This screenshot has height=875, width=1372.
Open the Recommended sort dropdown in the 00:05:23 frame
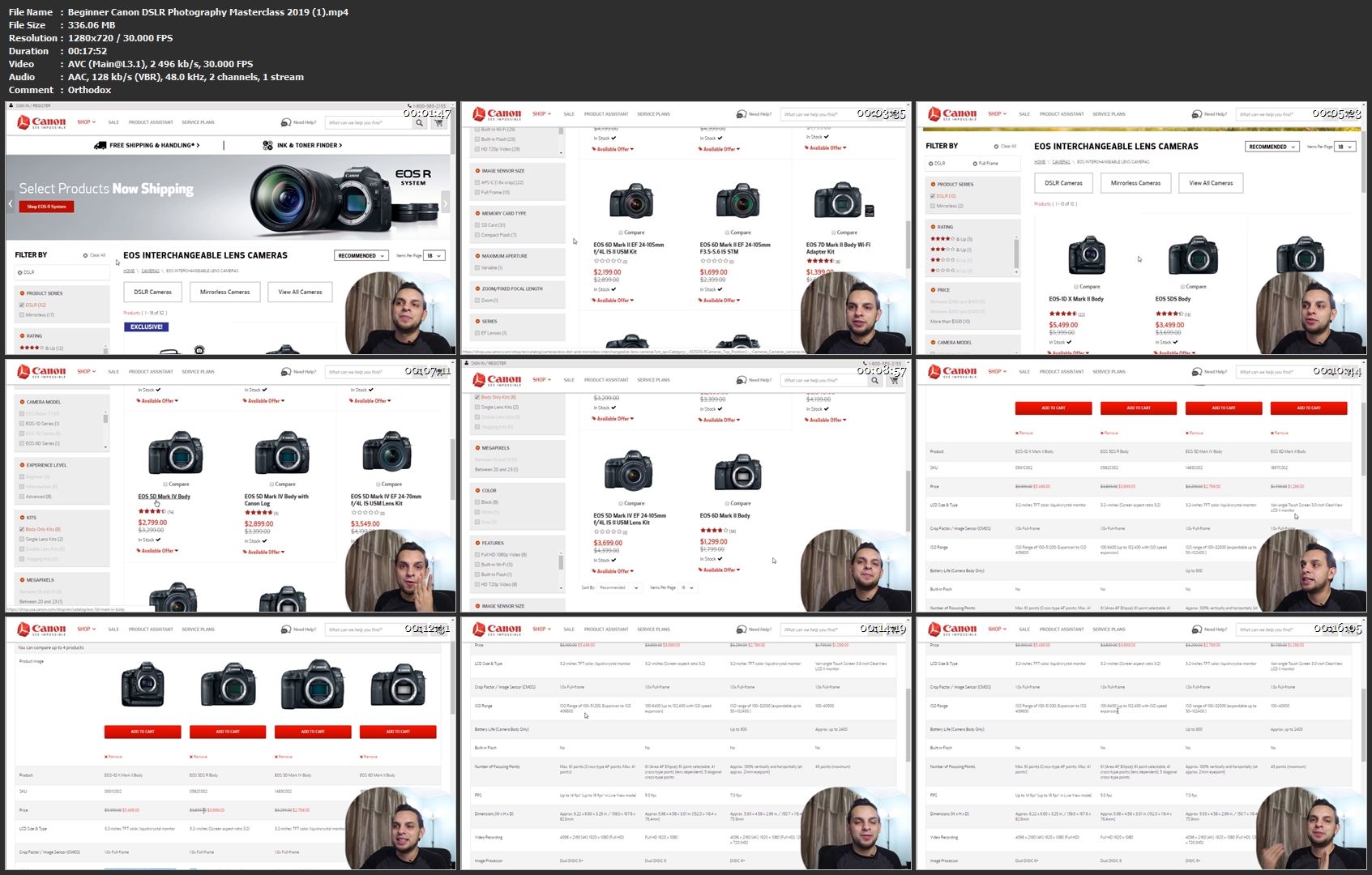click(1272, 147)
